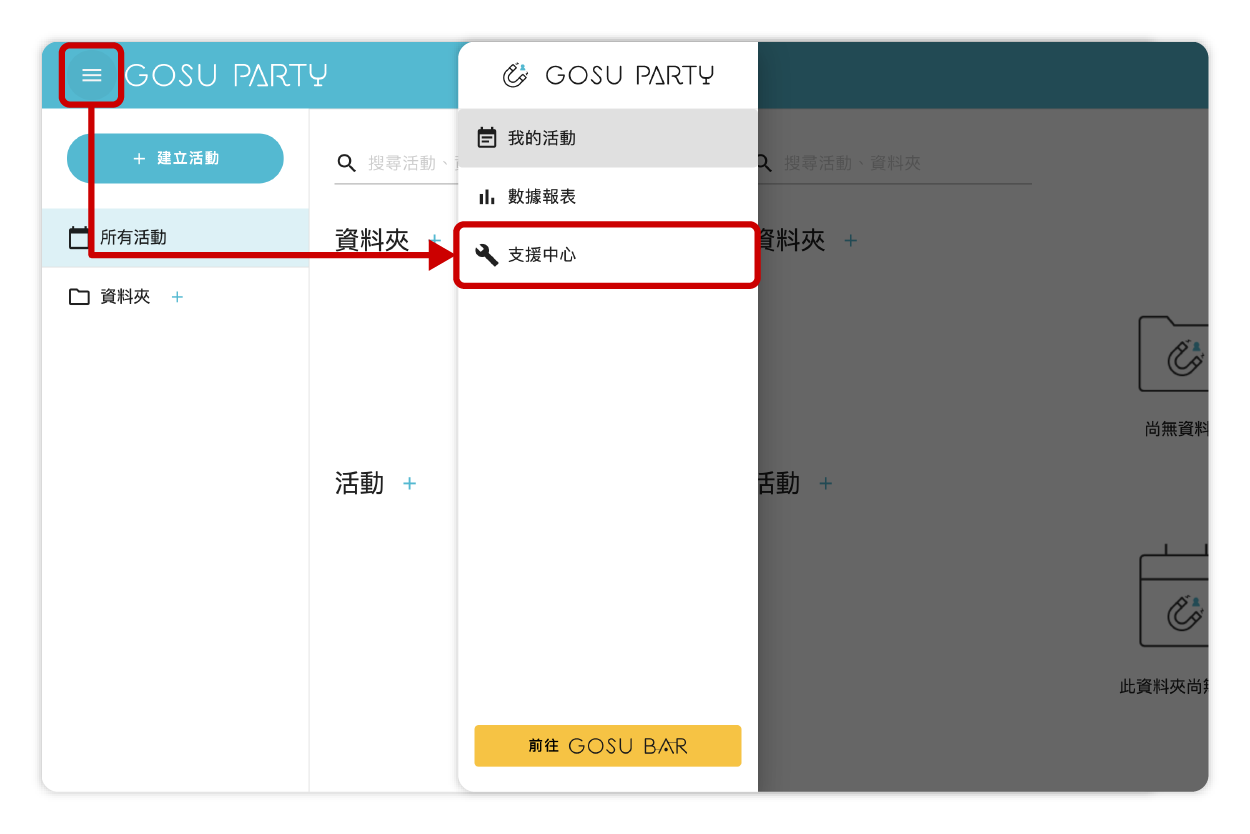Click plus next to left 活動 heading
Image resolution: width=1250 pixels, height=834 pixels.
coord(409,484)
